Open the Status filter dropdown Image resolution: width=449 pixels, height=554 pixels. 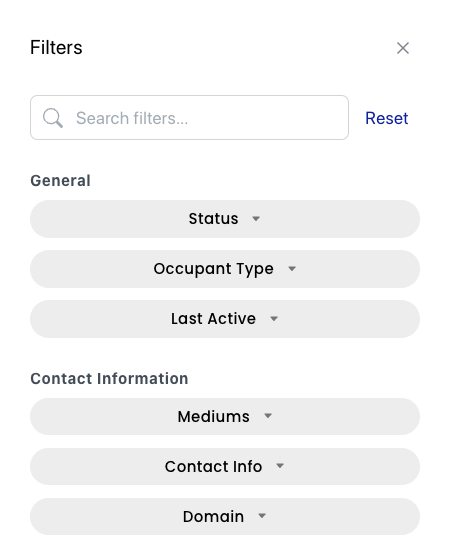click(225, 219)
